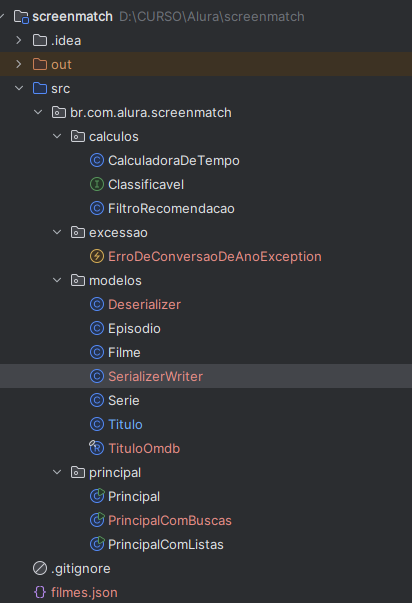This screenshot has width=412, height=603.
Task: Click the filmes.json braces icon
Action: tap(40, 592)
